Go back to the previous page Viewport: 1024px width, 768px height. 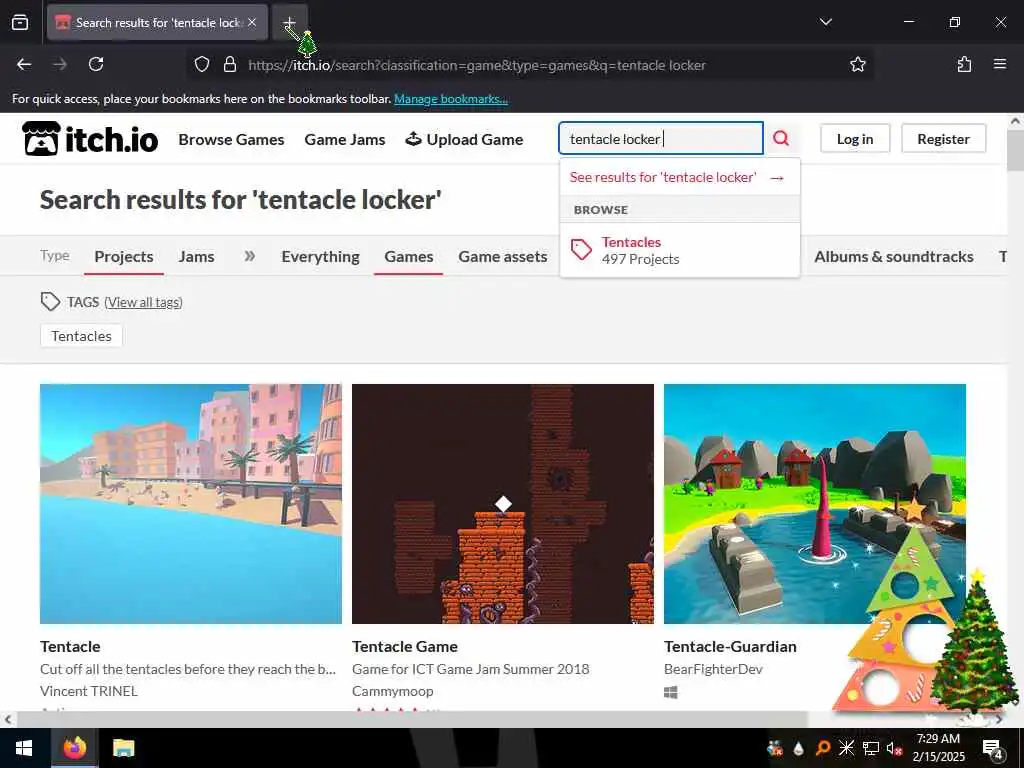(x=24, y=64)
